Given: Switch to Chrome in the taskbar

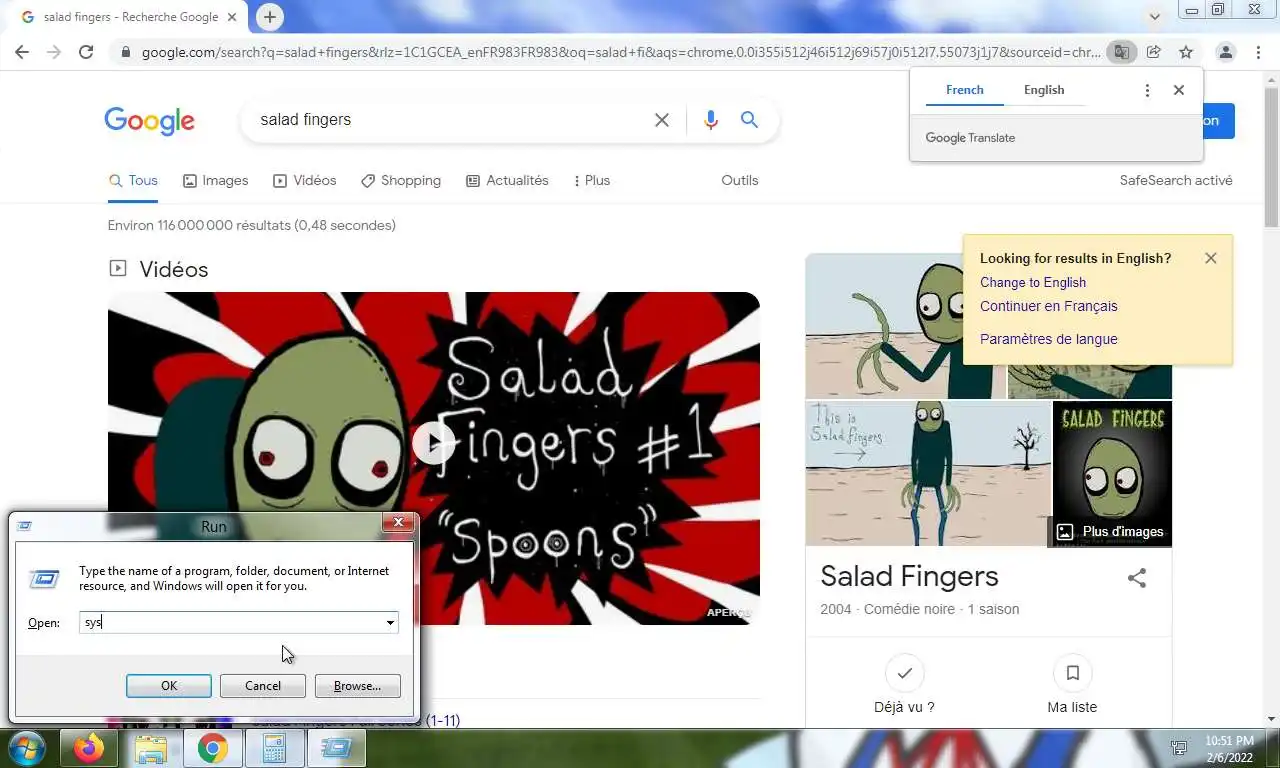Looking at the screenshot, I should [212, 748].
